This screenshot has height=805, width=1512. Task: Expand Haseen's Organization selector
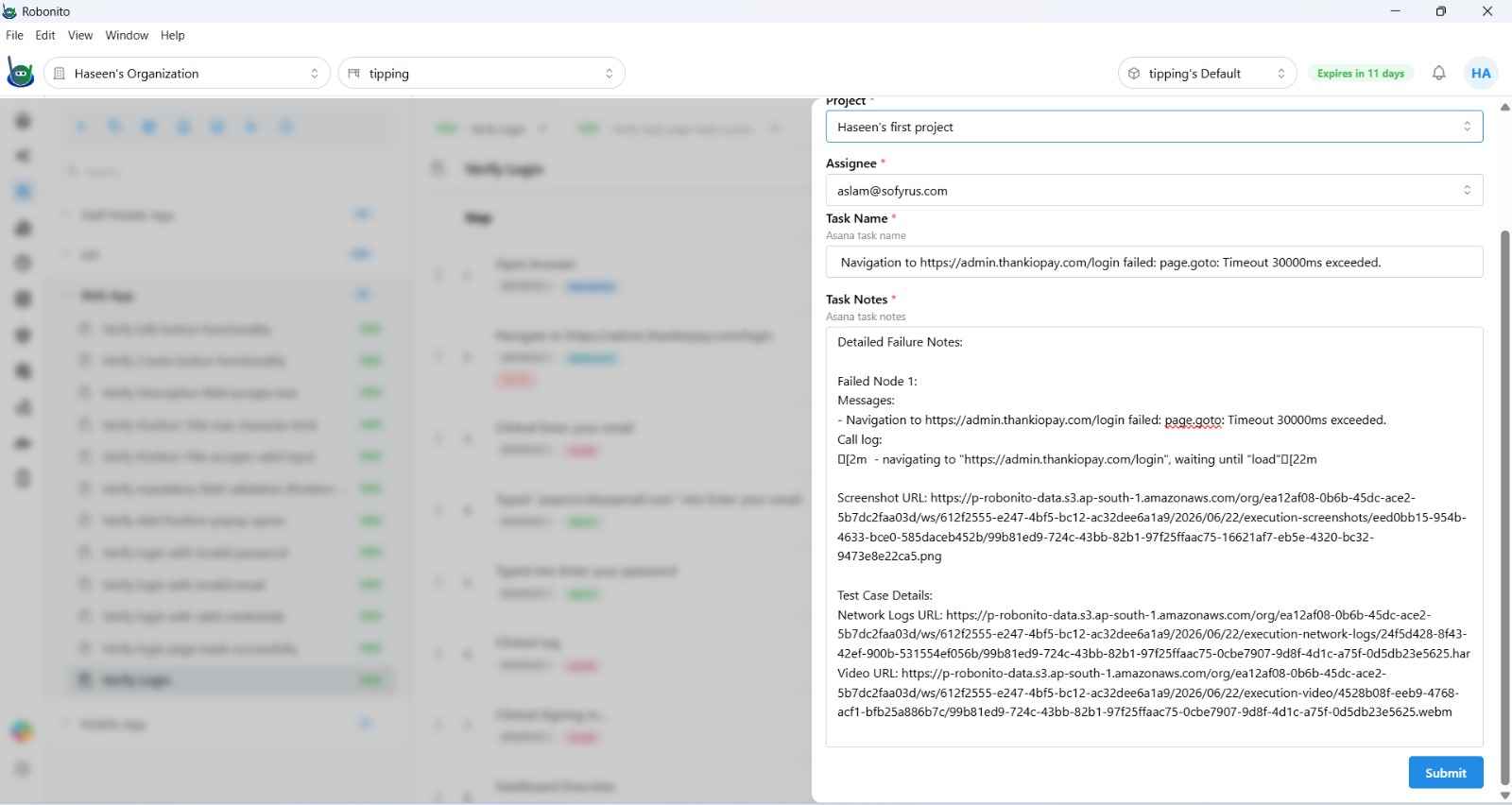tap(187, 73)
